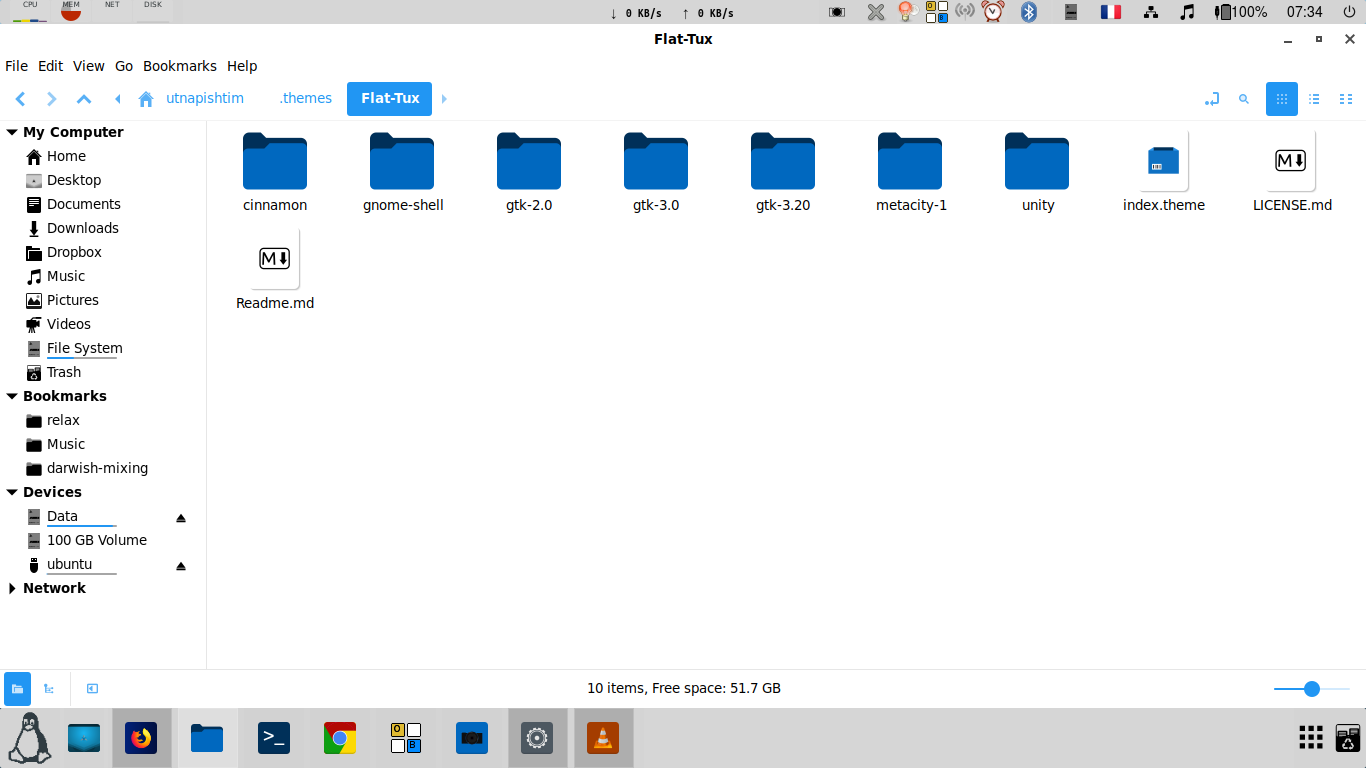Viewport: 1366px width, 768px height.
Task: Go to .themes in path bar
Action: [305, 99]
